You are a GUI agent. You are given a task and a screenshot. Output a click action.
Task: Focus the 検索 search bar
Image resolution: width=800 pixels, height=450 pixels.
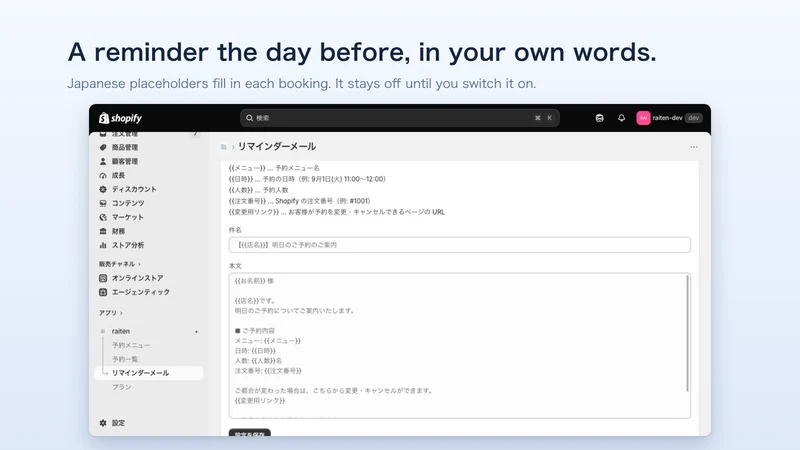[x=399, y=118]
